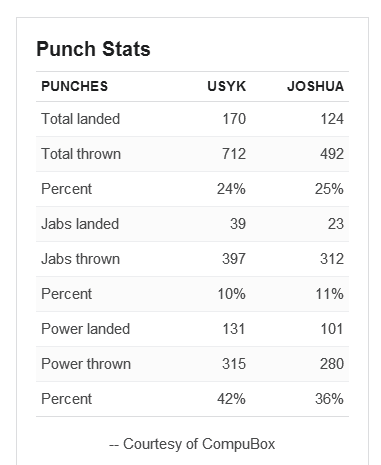Screen dimensions: 381x465
Task: Click the Total thrown row label
Action: click(x=81, y=154)
